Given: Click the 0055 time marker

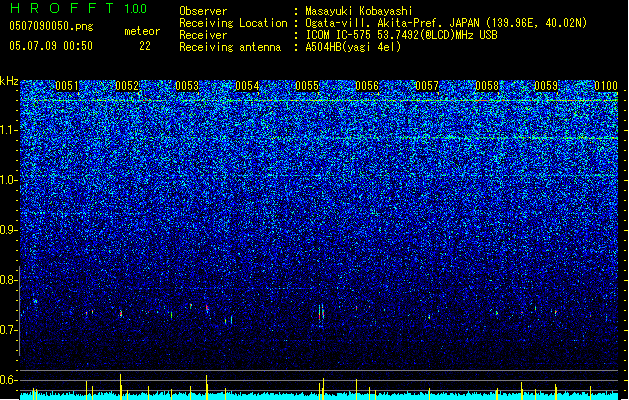Looking at the screenshot, I should coord(307,86).
